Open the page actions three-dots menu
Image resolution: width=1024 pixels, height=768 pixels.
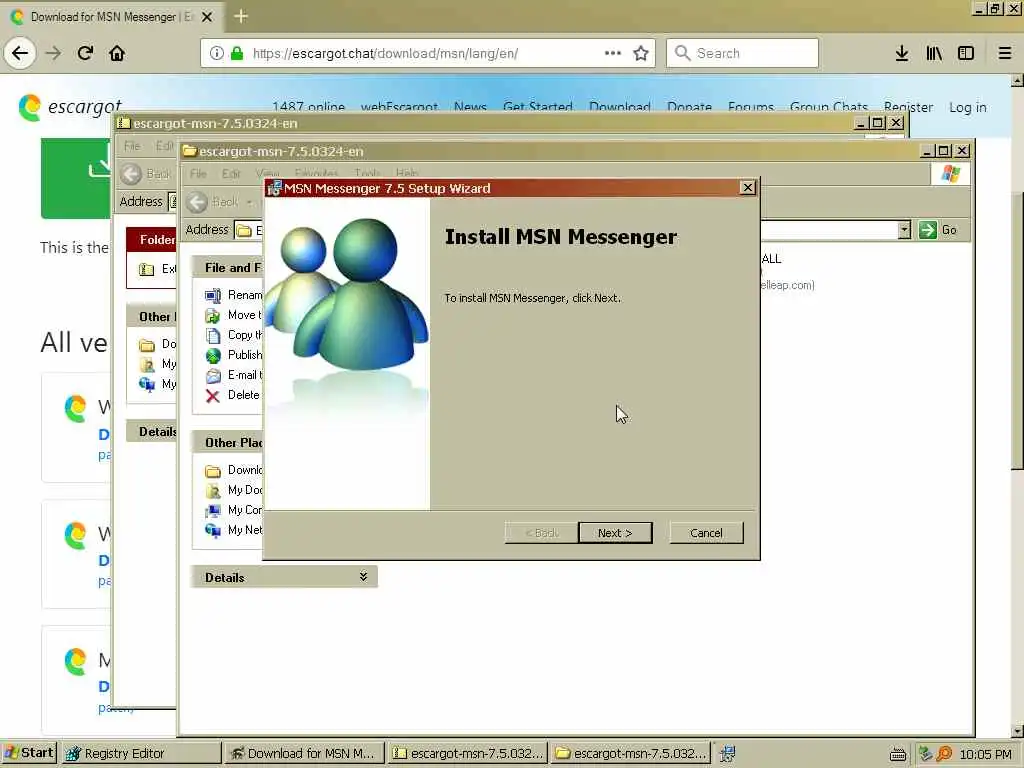point(613,53)
